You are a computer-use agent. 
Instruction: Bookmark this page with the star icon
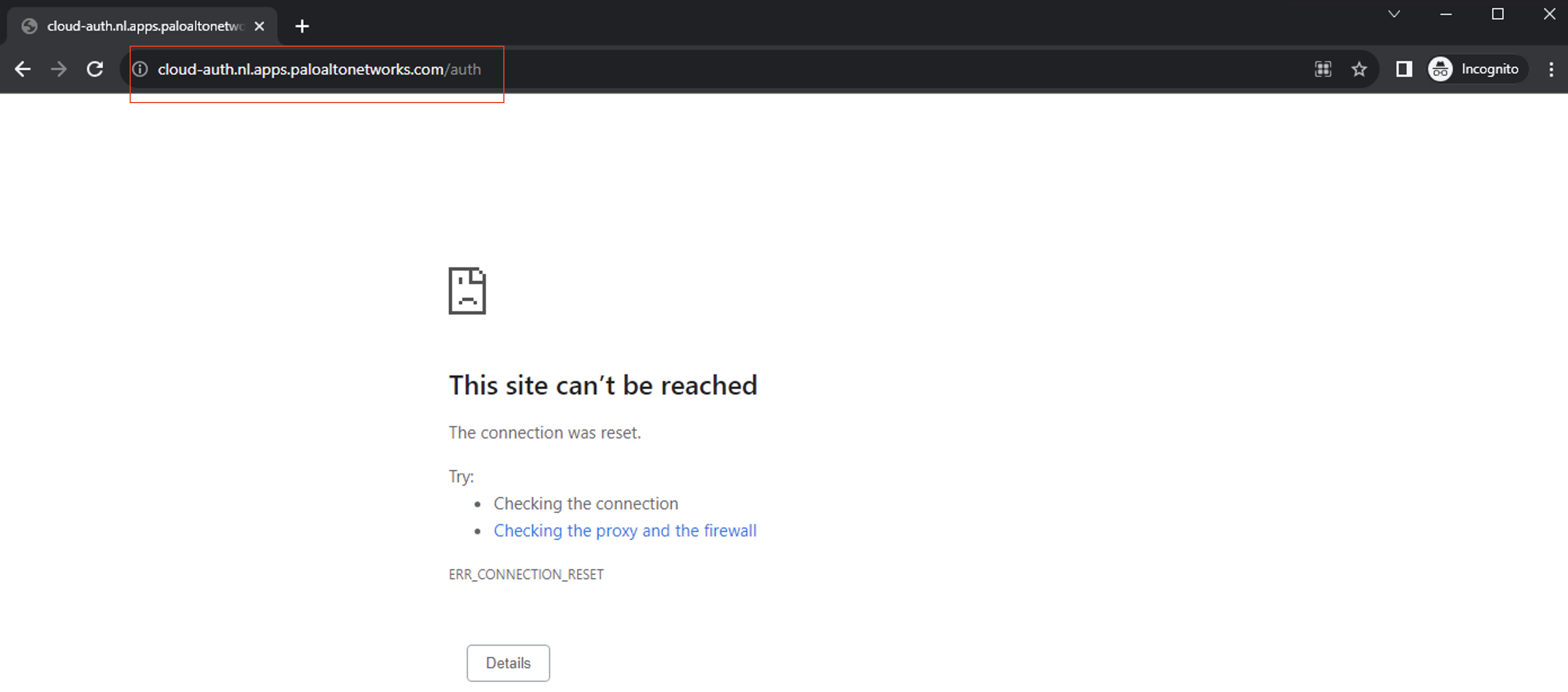[x=1359, y=69]
